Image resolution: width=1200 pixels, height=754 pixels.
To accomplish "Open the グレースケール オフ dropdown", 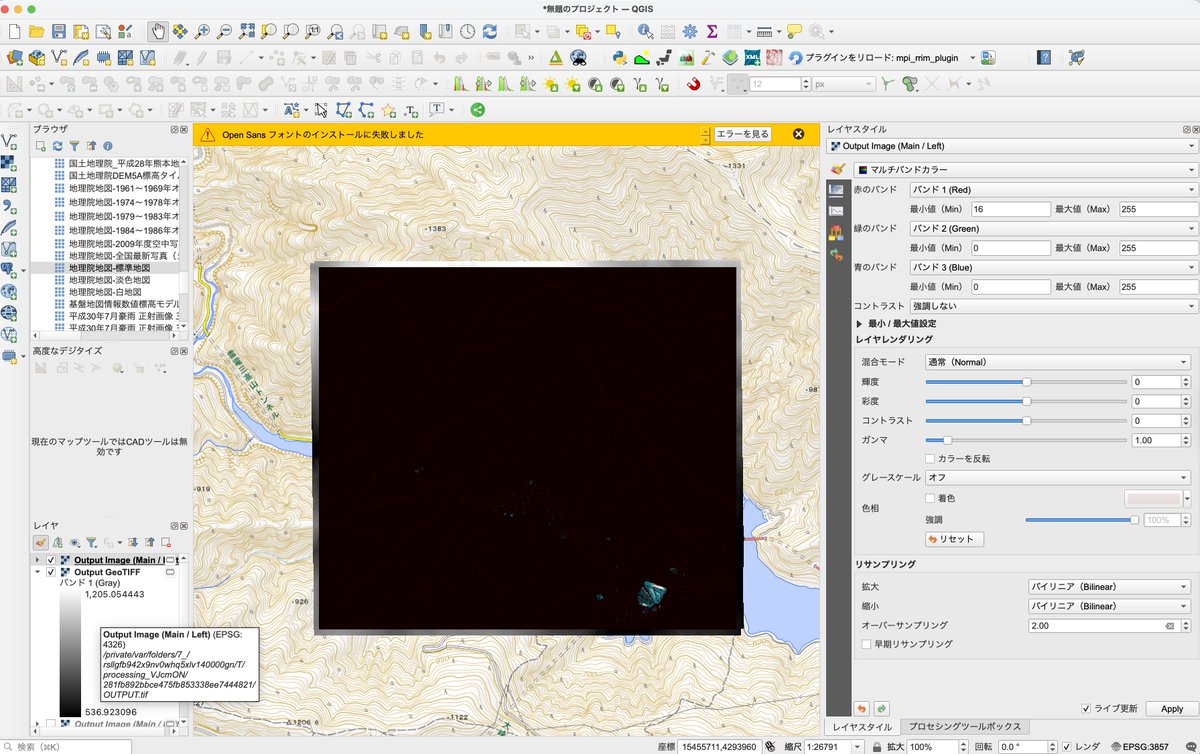I will [1057, 478].
